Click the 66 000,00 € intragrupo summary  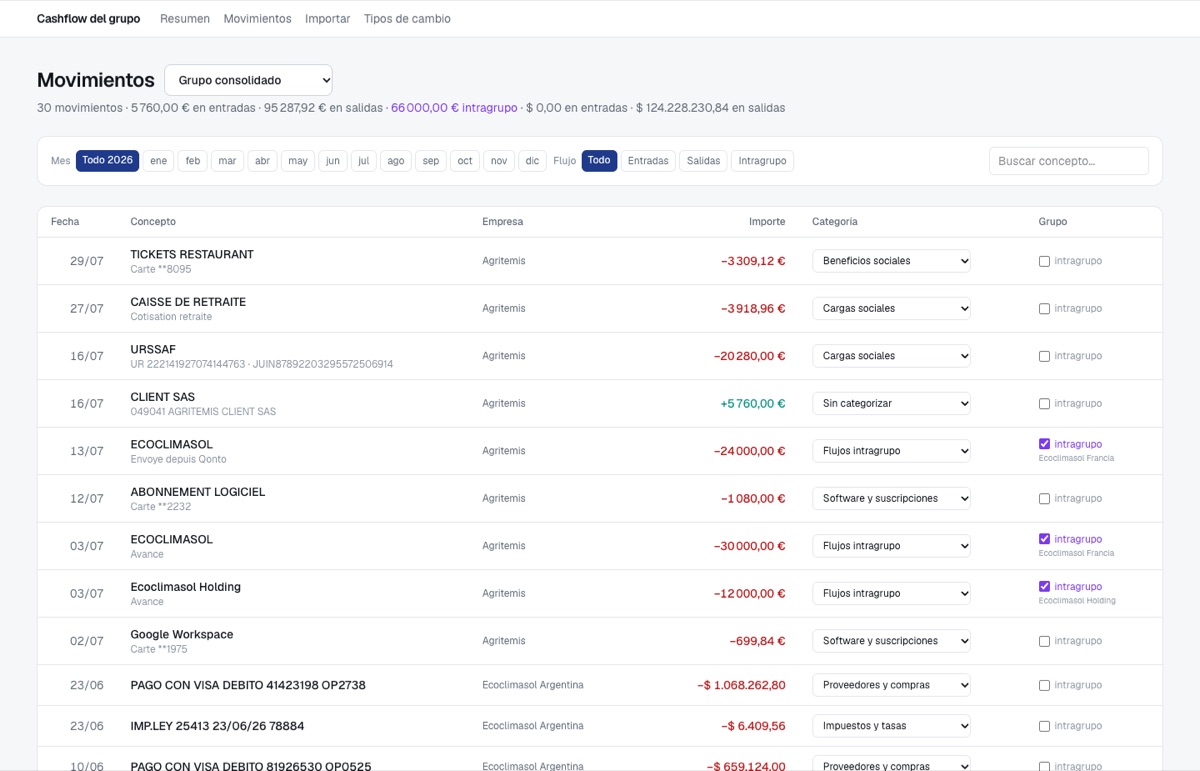coord(454,108)
